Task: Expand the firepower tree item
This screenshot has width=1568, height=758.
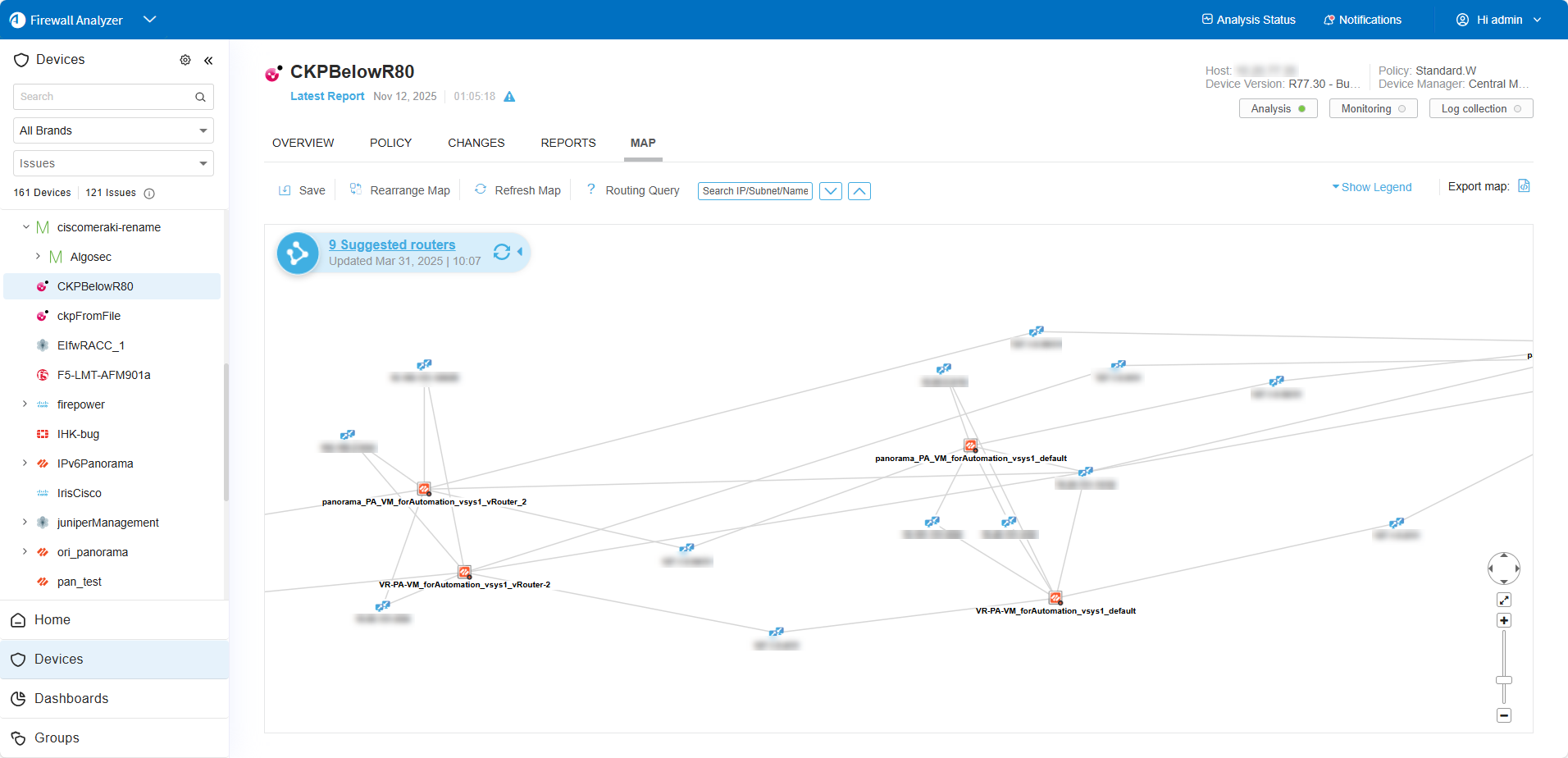Action: click(x=25, y=404)
